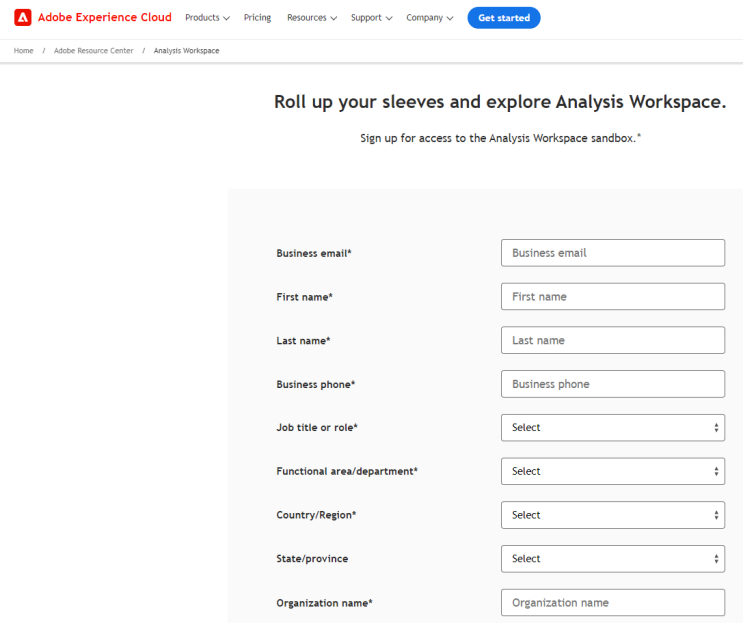Click Functional area/department* label
Viewport: 743px width, 623px height.
tap(347, 471)
